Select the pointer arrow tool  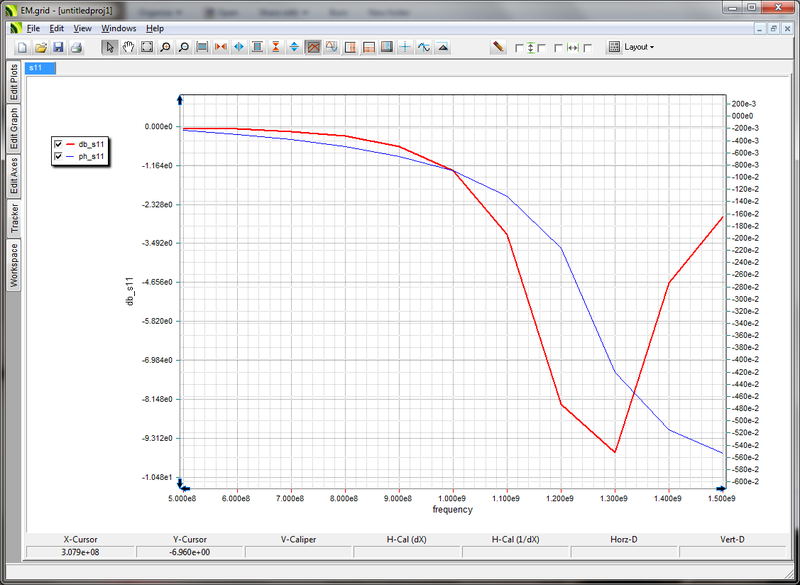tap(110, 47)
